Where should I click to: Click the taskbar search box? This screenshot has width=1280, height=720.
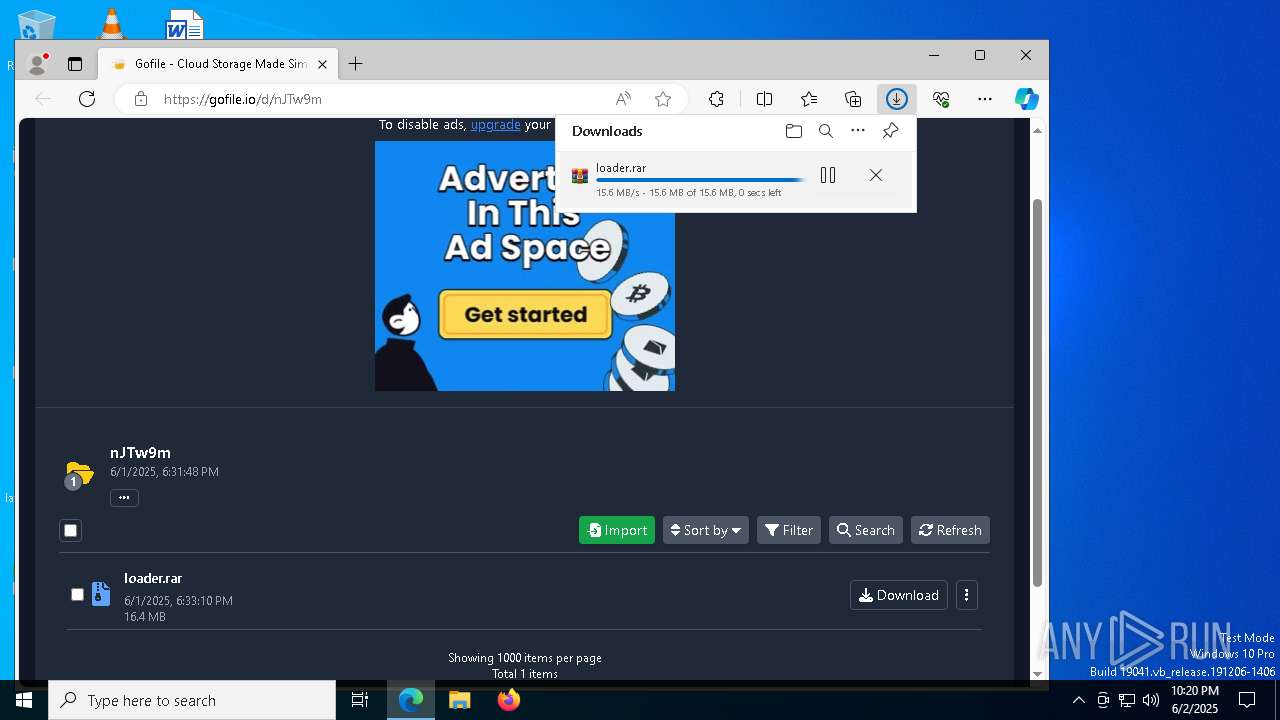pos(192,700)
